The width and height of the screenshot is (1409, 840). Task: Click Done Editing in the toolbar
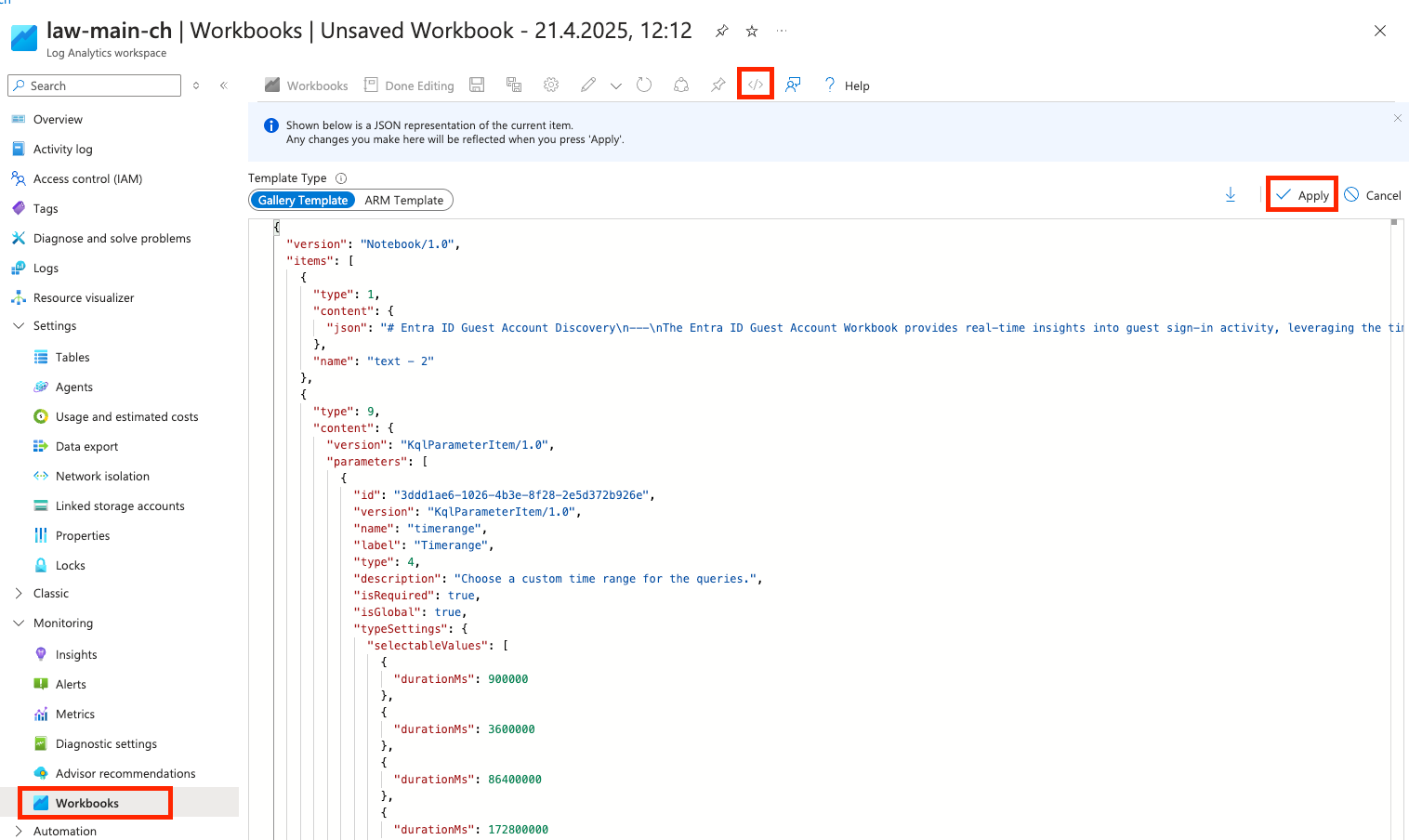(409, 85)
